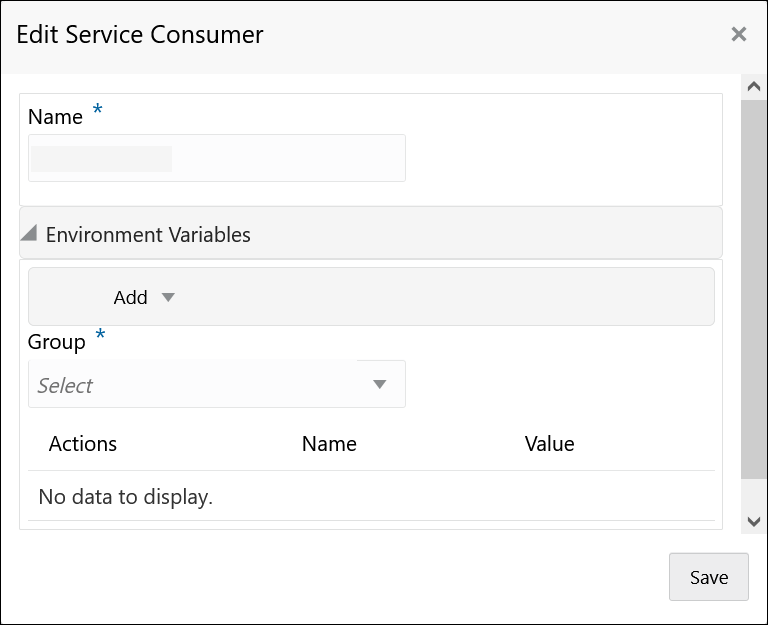Click the Value column header
768x625 pixels.
point(549,444)
